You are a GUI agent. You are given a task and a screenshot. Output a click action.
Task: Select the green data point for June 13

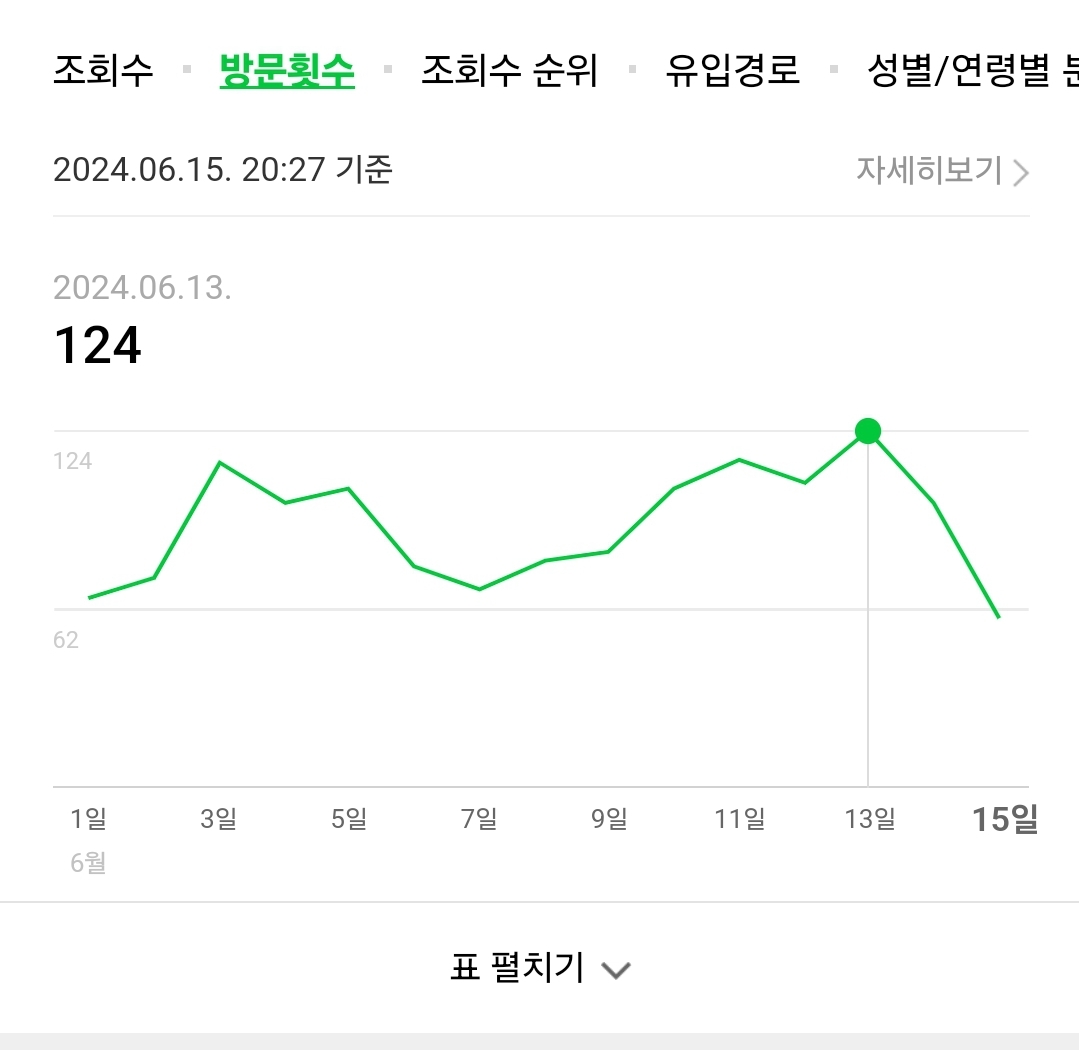tap(867, 431)
